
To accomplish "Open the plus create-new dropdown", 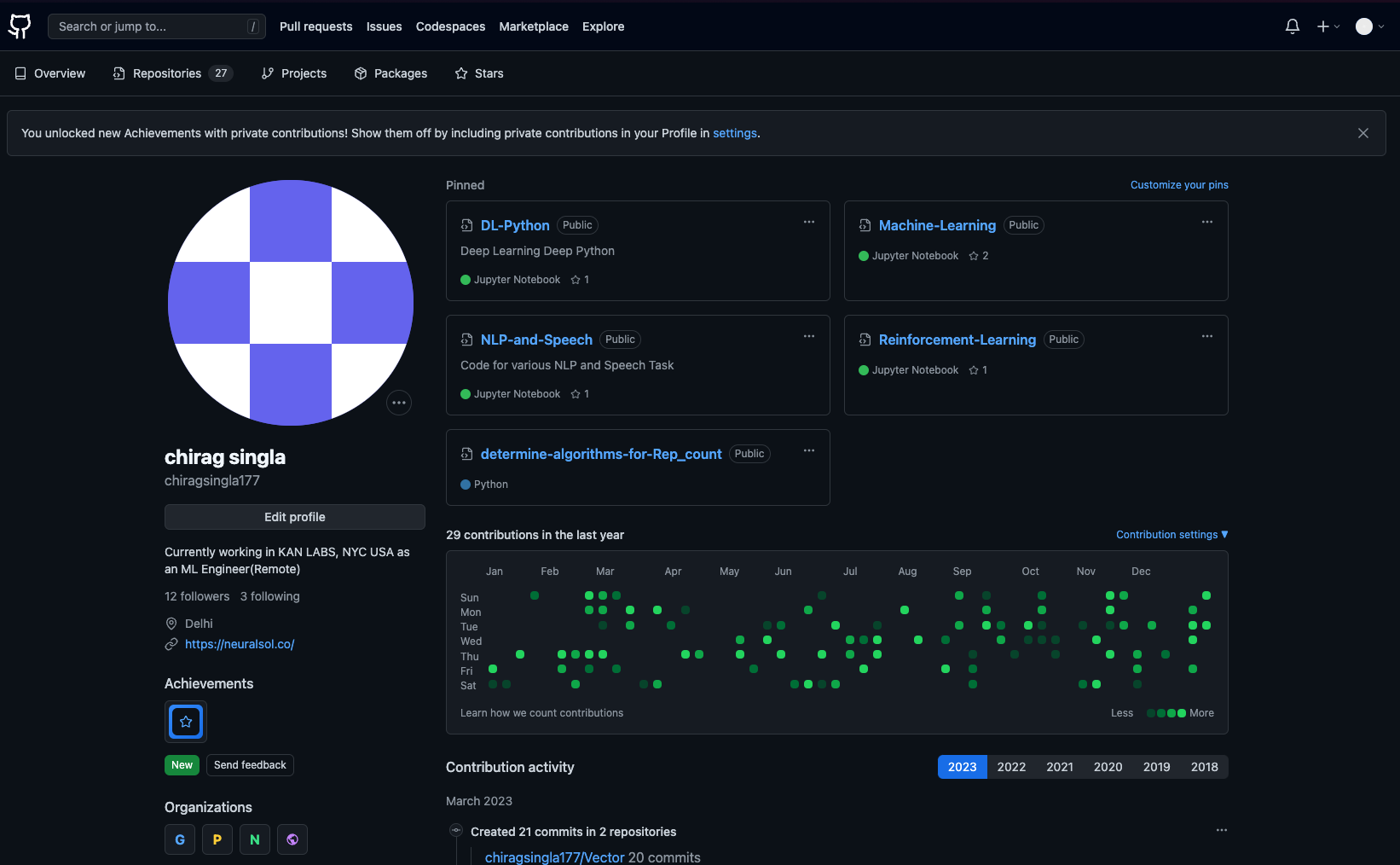I will 1328,26.
